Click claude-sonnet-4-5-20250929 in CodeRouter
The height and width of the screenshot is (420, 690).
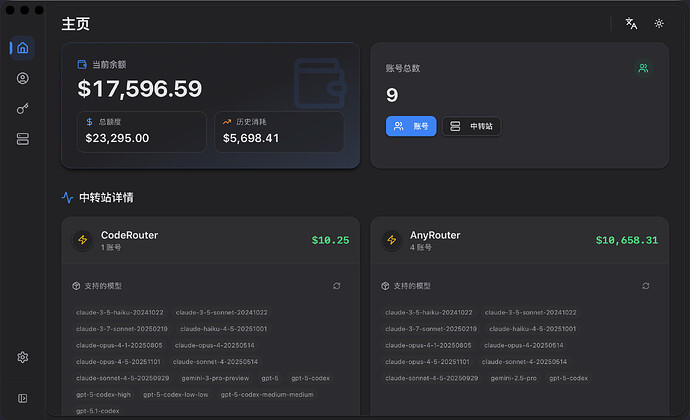[x=122, y=378]
